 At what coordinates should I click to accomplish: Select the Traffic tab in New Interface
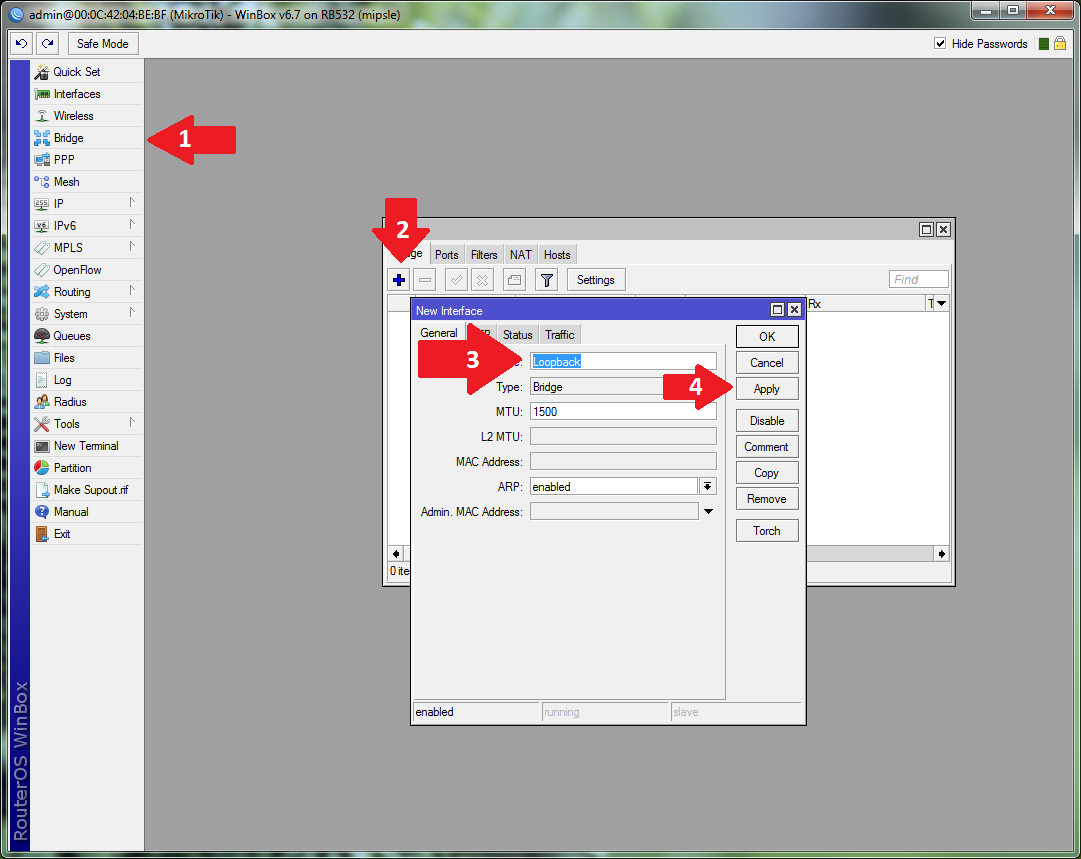pos(560,334)
